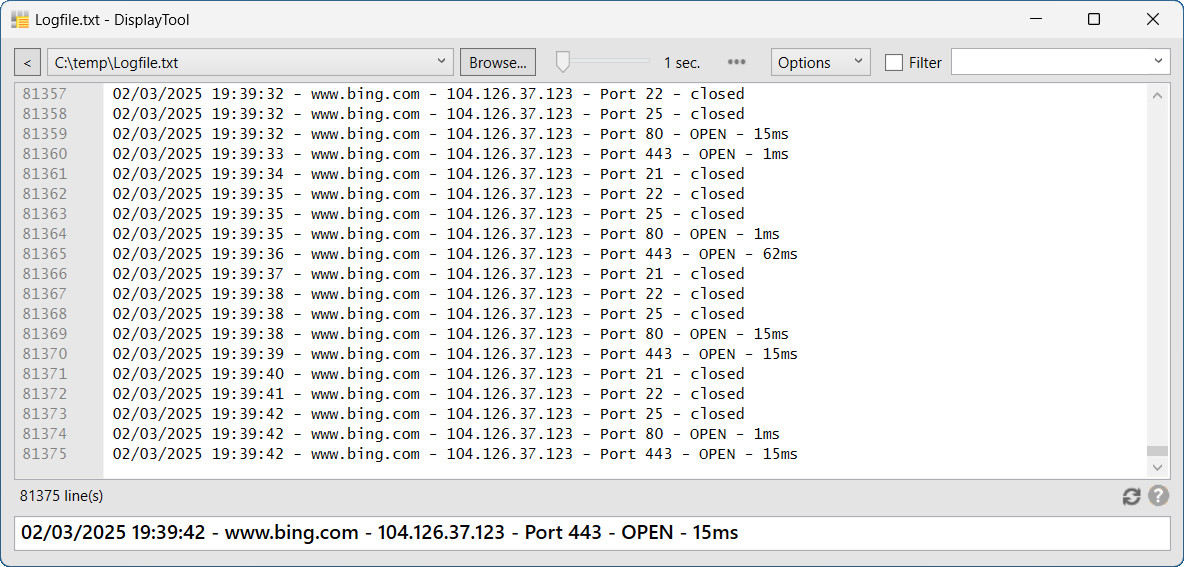Select log line 81357 Port 22 closed

(428, 94)
